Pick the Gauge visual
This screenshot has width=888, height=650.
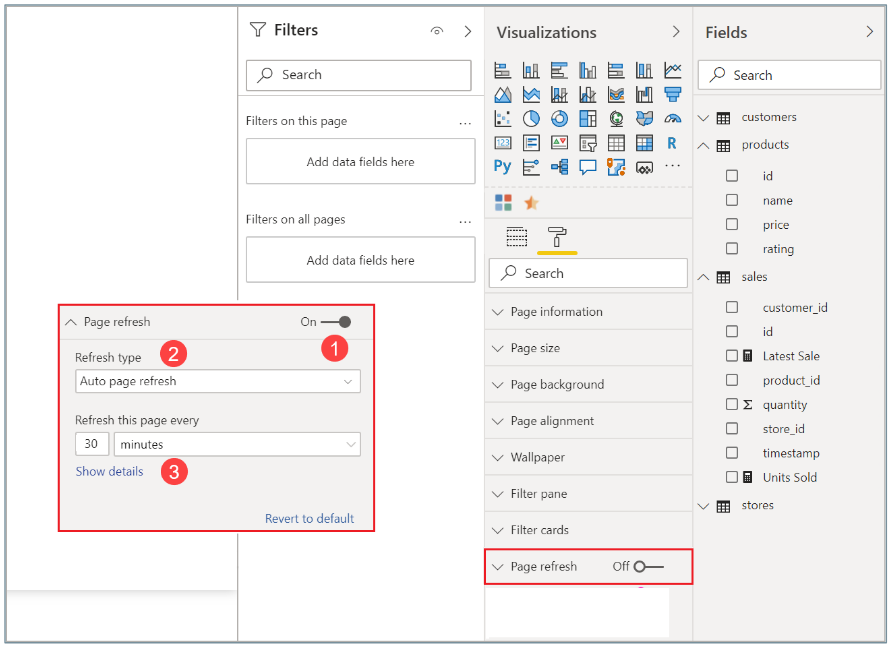click(672, 119)
